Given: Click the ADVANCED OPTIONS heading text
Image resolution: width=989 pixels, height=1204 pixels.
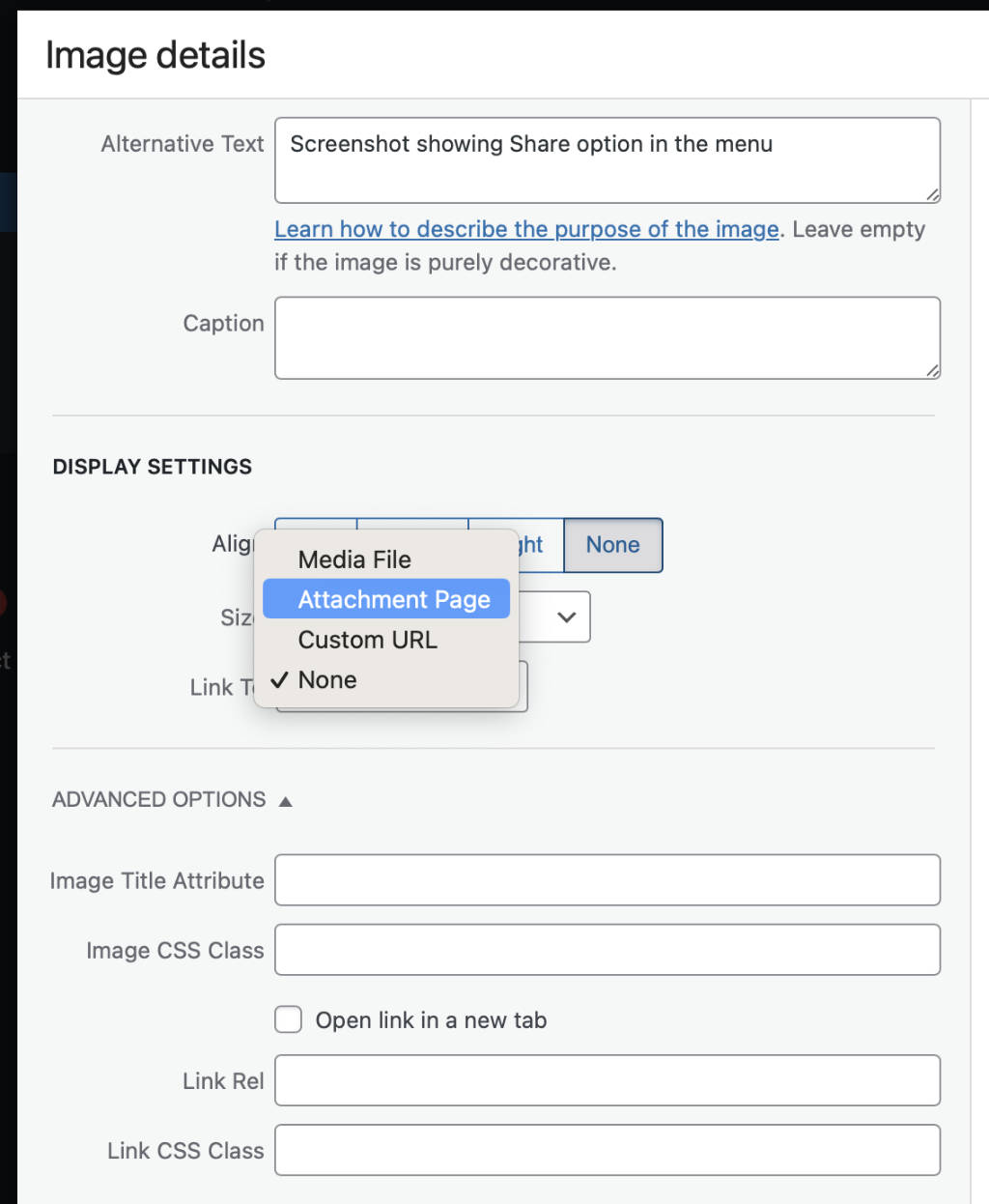Looking at the screenshot, I should click(x=159, y=800).
